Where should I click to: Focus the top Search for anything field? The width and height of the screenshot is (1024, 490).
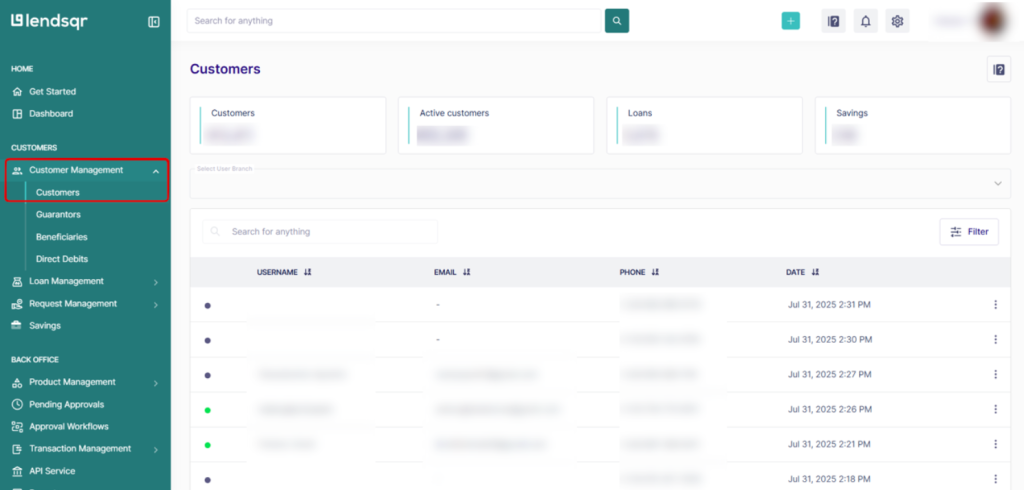(394, 21)
